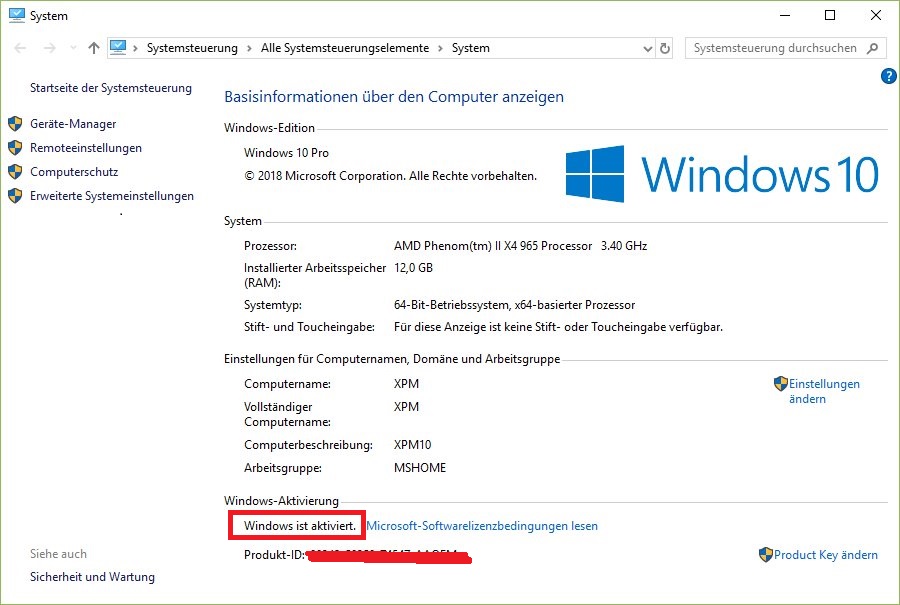The image size is (900, 605).
Task: Click the shield icon beside Einstellungen ändern
Action: (781, 383)
